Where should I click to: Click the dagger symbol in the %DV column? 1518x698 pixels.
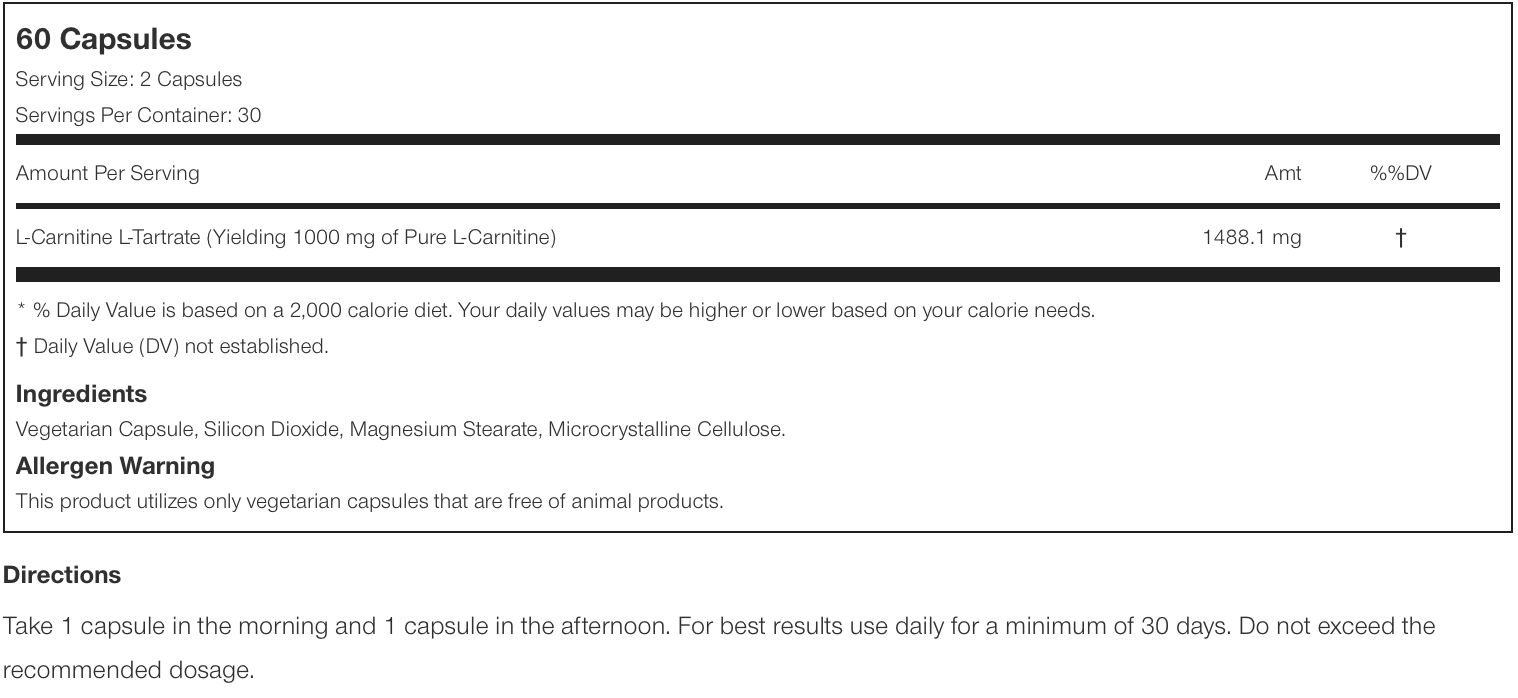click(x=1401, y=237)
